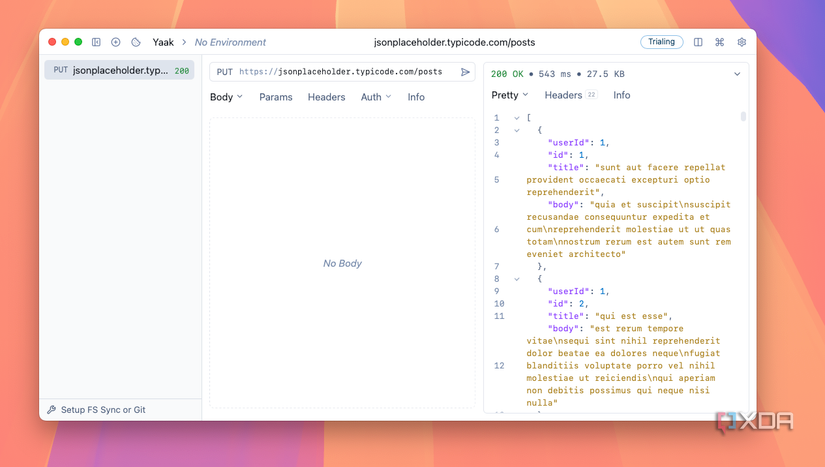Open the Yaak workspace menu
The width and height of the screenshot is (825, 467).
163,42
